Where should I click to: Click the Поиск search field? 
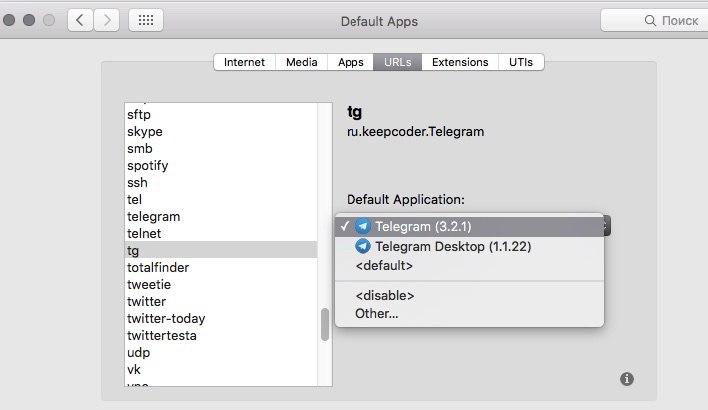point(655,20)
